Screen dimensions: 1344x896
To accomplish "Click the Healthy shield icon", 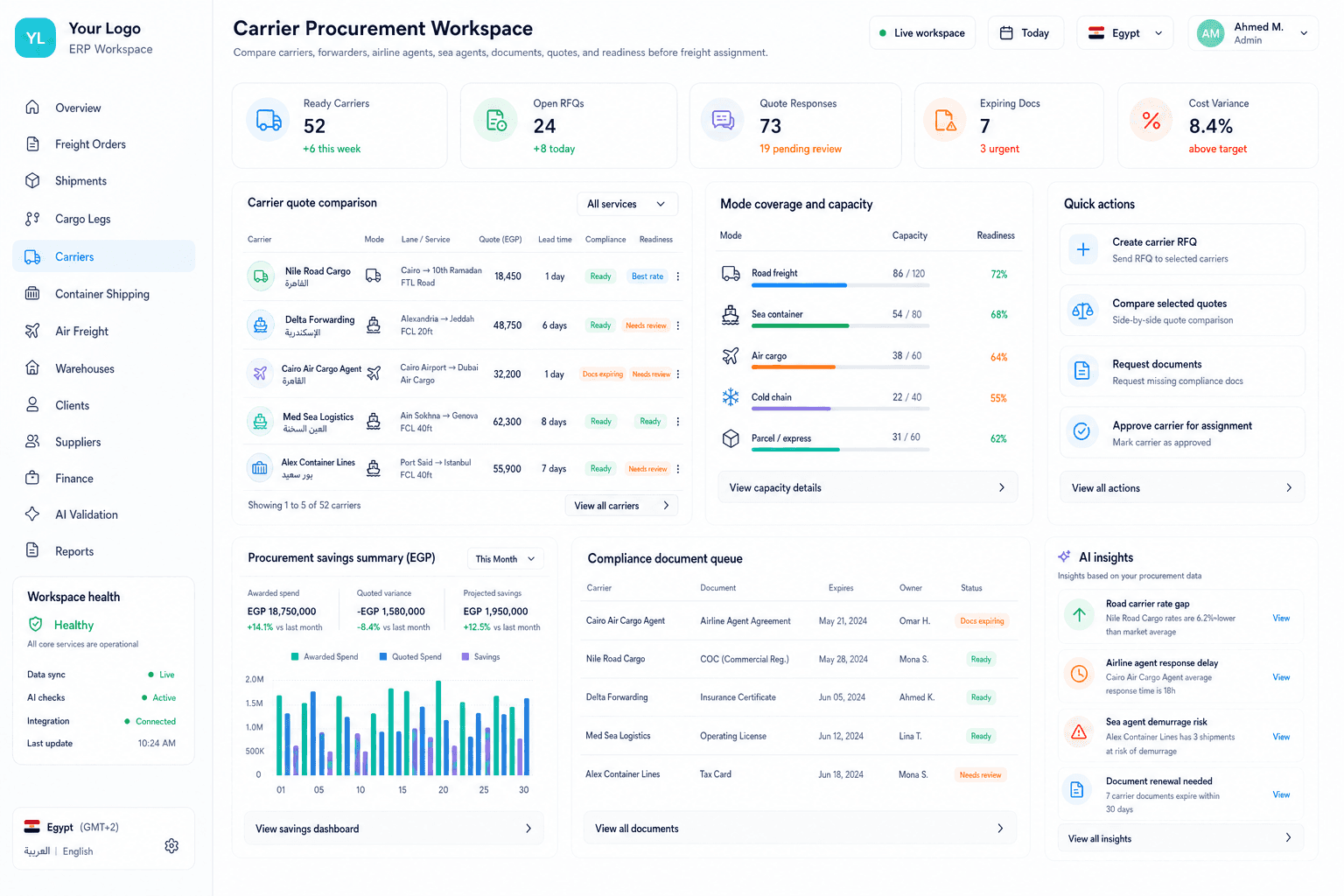I will (36, 625).
